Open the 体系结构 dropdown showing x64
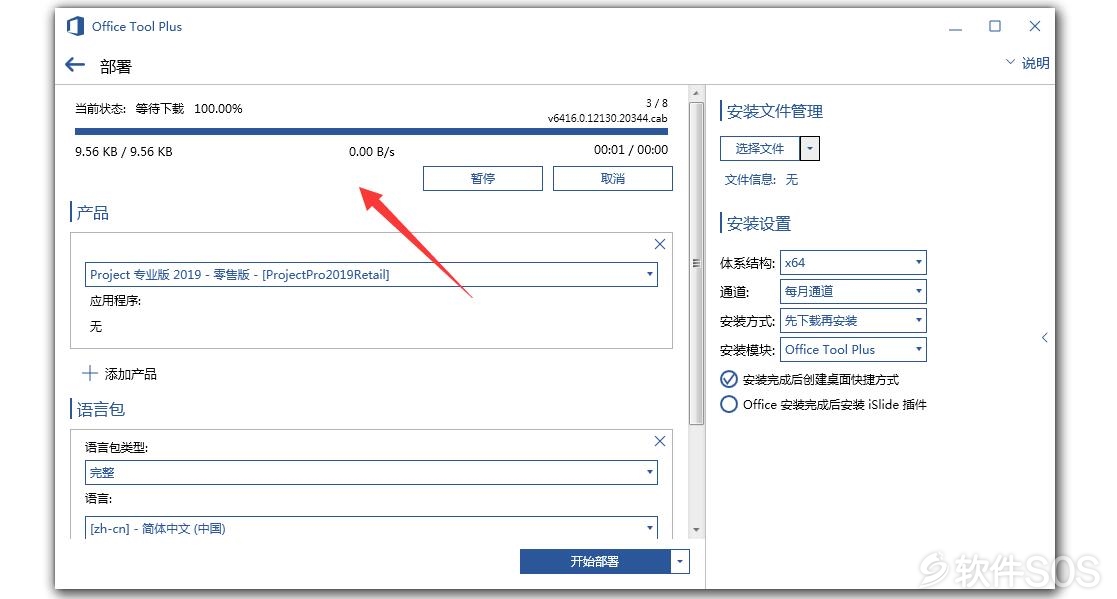Image resolution: width=1117 pixels, height=599 pixels. point(853,263)
